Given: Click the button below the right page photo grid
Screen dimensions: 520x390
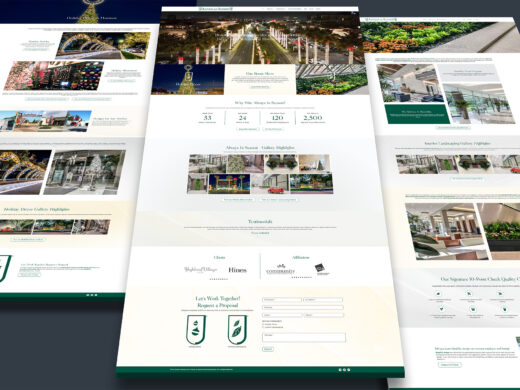Looking at the screenshot, I should pyautogui.click(x=453, y=127).
